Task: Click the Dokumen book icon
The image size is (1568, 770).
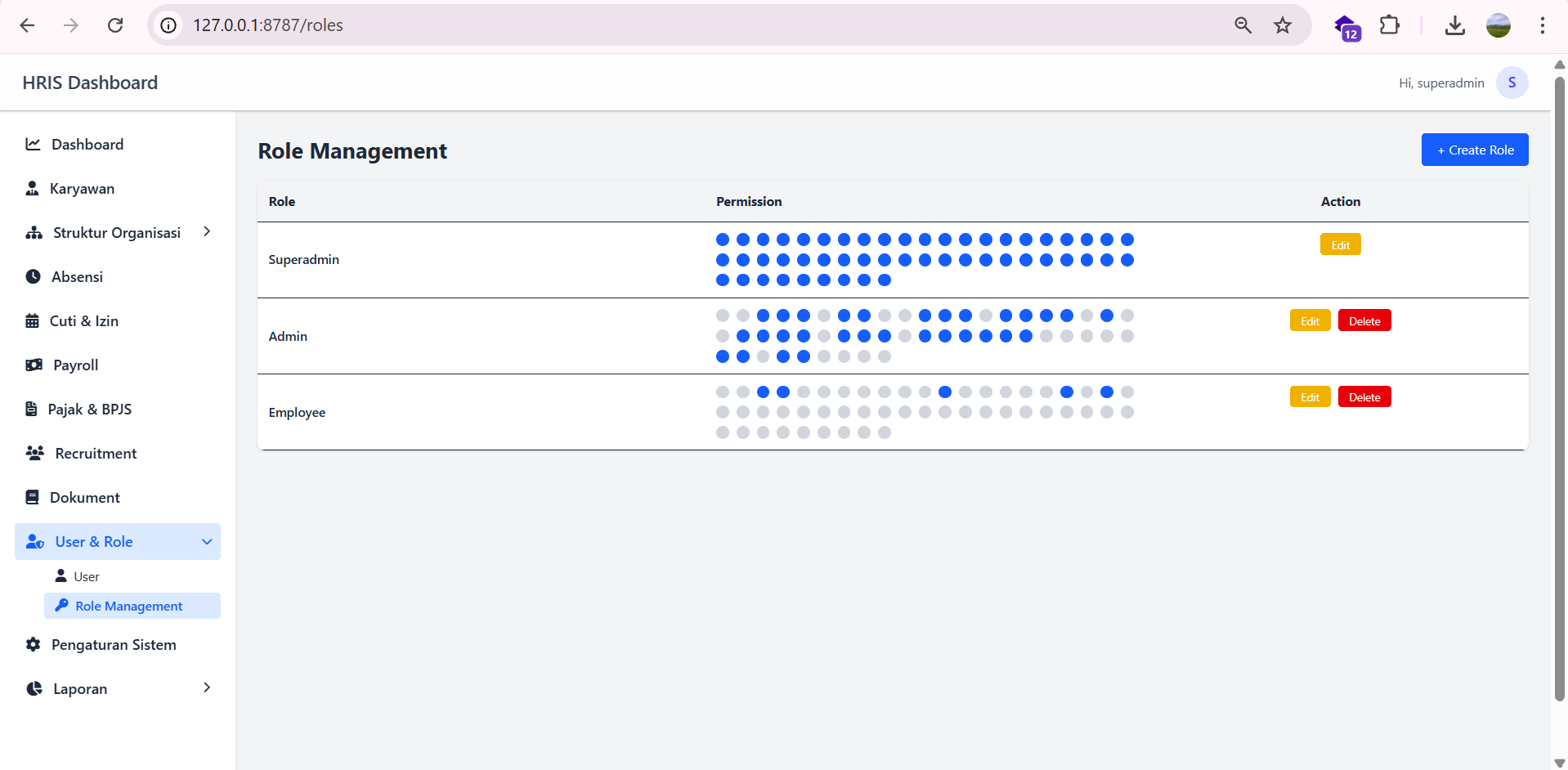Action: pos(33,497)
